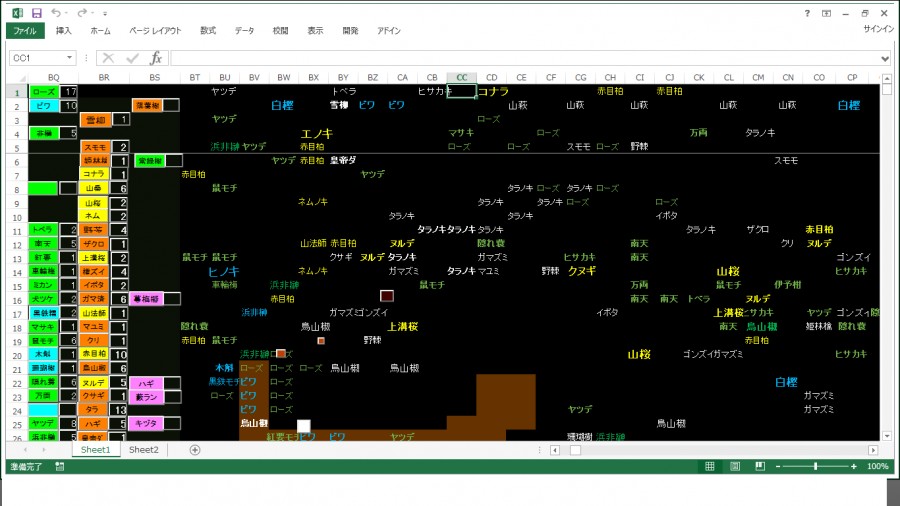The height and width of the screenshot is (506, 900).
Task: Select column CD header
Action: pyautogui.click(x=491, y=77)
